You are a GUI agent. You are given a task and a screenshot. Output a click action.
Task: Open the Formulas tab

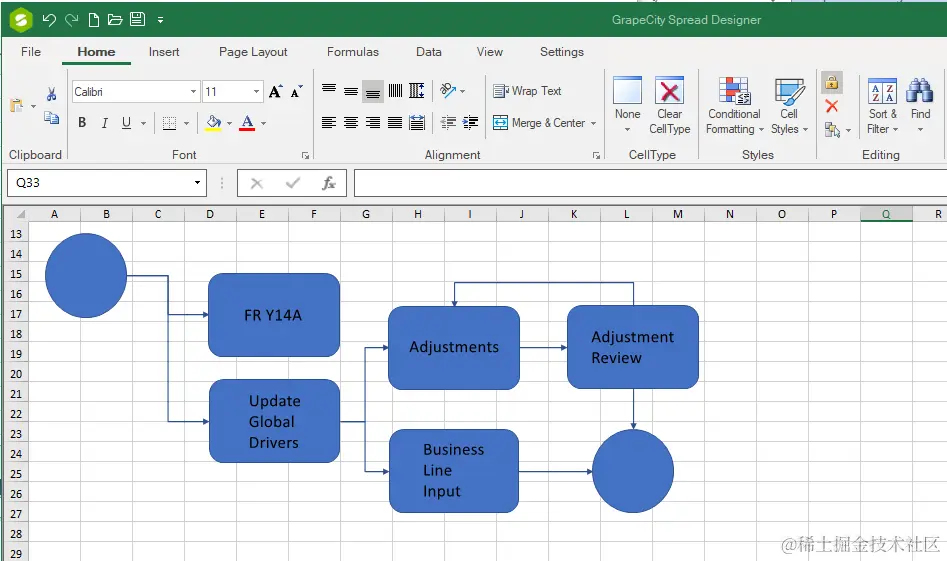353,52
